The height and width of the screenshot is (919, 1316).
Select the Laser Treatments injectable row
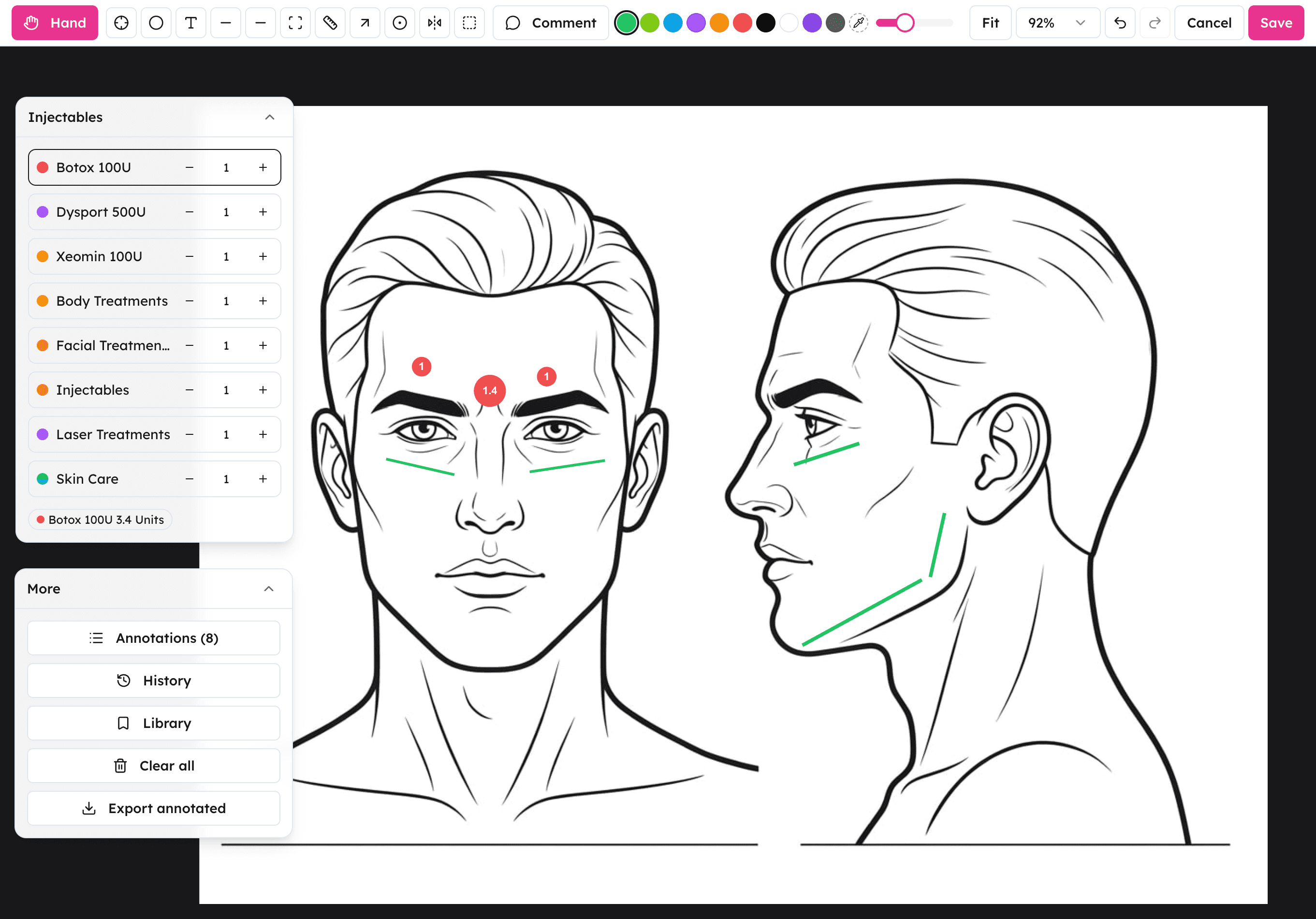pos(154,434)
